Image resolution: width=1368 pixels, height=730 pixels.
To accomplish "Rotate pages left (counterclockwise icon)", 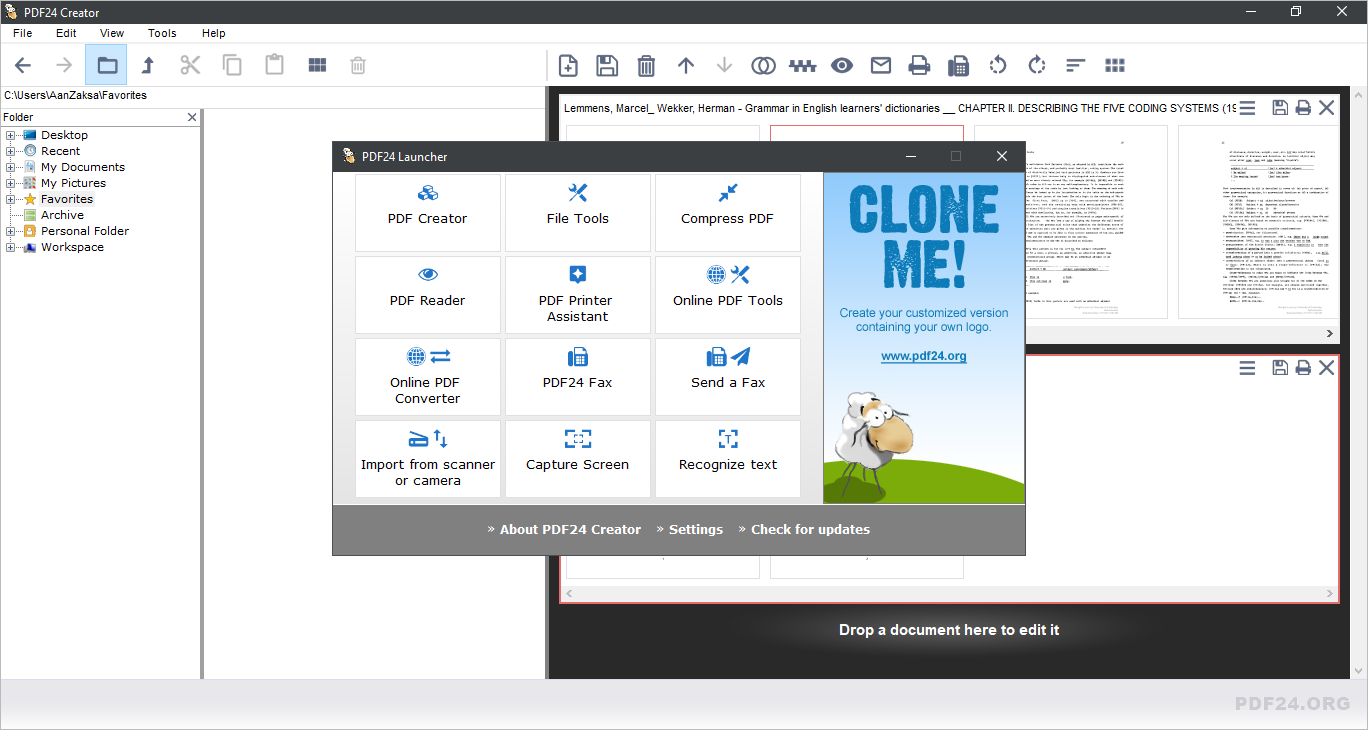I will pyautogui.click(x=997, y=66).
